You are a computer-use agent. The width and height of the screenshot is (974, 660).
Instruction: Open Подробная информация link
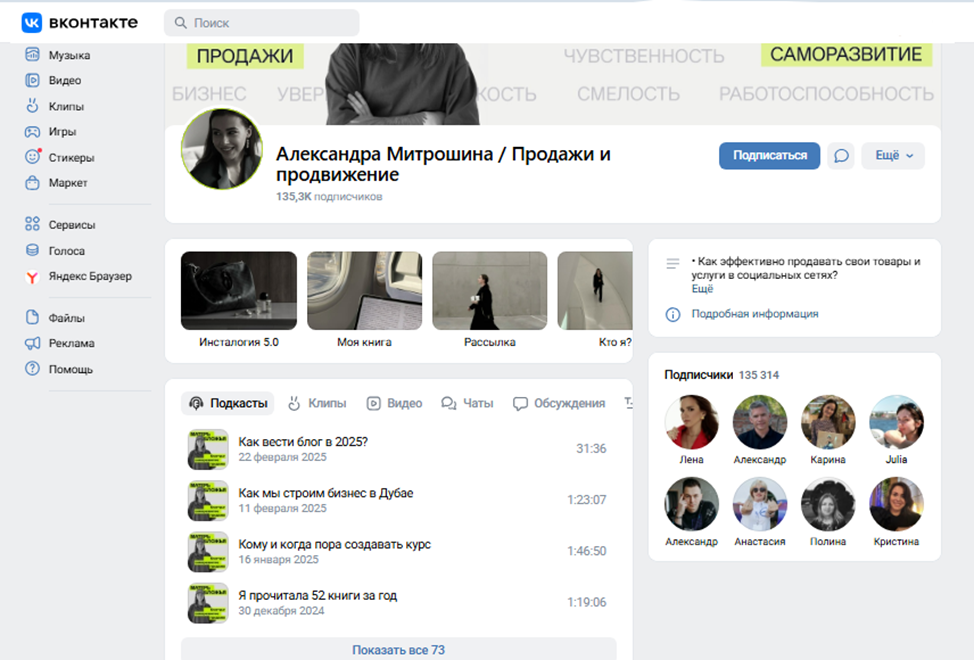(755, 314)
